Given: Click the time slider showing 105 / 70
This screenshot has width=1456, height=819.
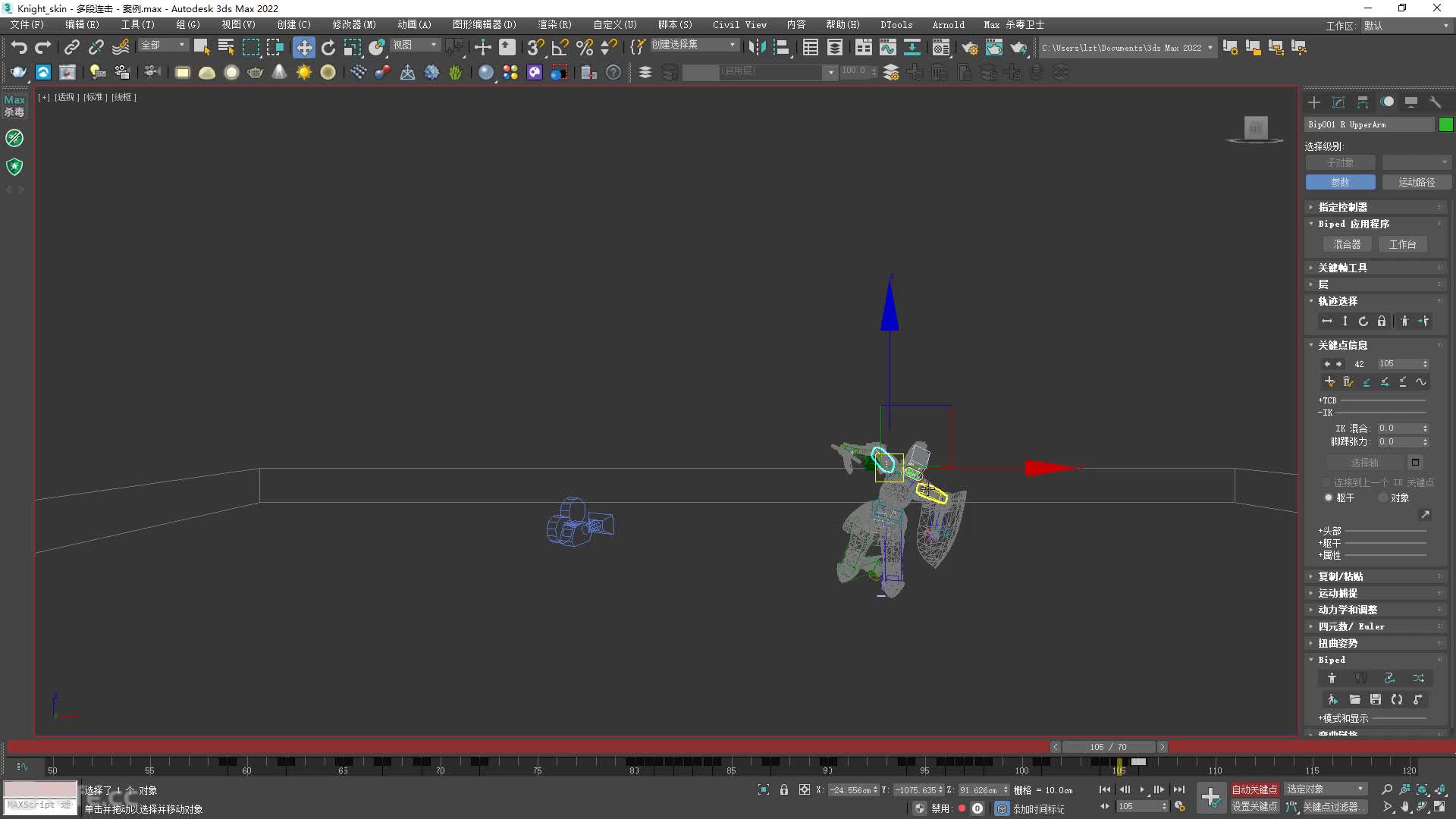Looking at the screenshot, I should click(x=1108, y=747).
